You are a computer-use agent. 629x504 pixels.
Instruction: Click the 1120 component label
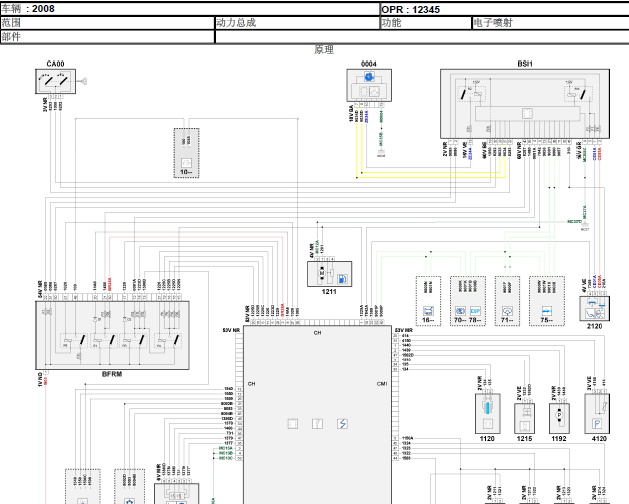coord(487,439)
